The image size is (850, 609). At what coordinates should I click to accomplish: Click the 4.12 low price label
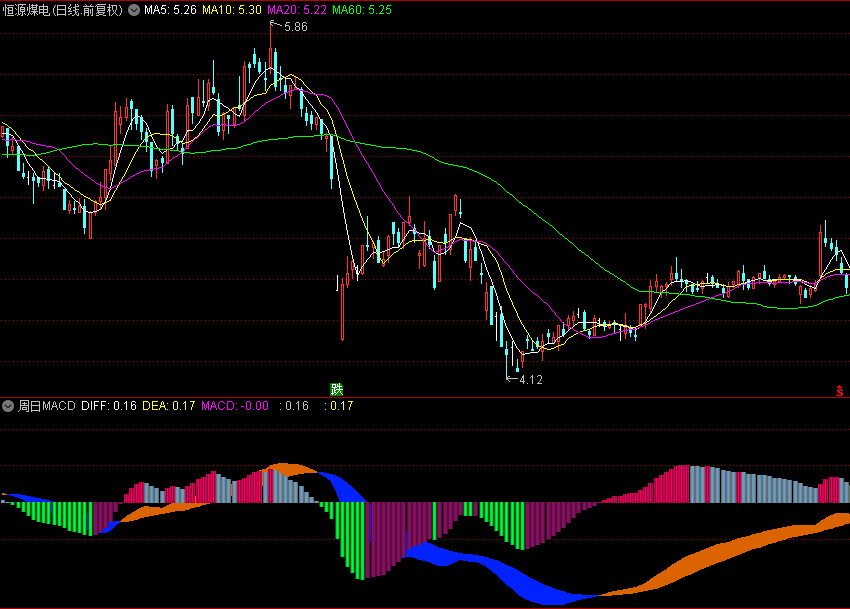click(531, 380)
